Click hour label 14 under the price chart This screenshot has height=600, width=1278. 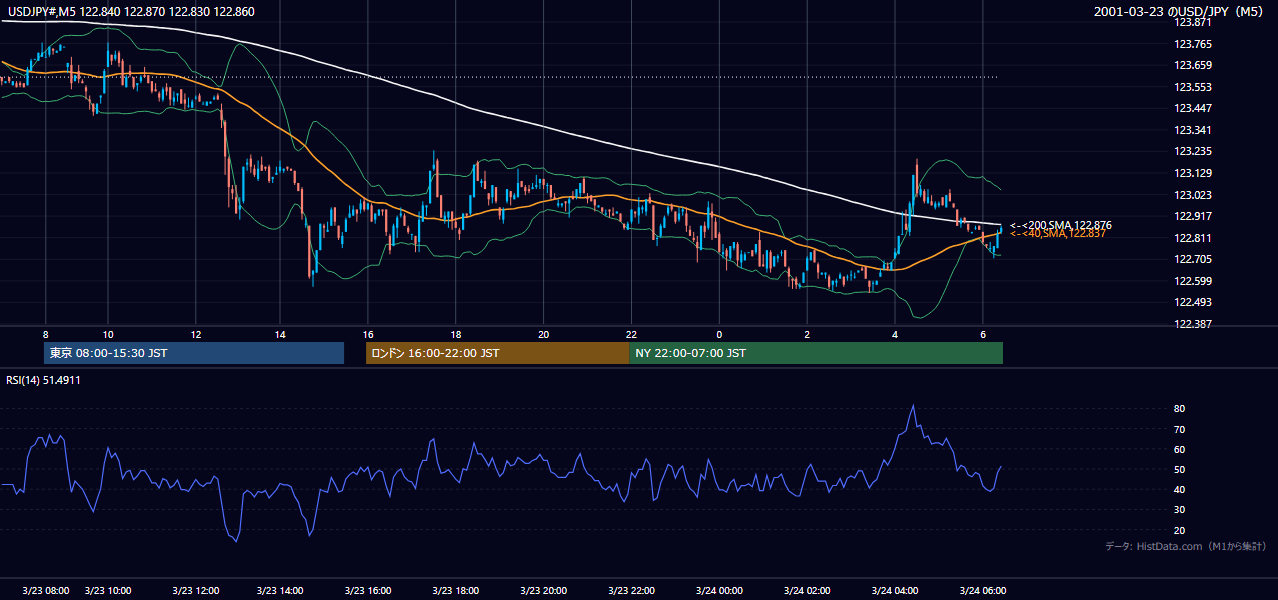pyautogui.click(x=281, y=335)
